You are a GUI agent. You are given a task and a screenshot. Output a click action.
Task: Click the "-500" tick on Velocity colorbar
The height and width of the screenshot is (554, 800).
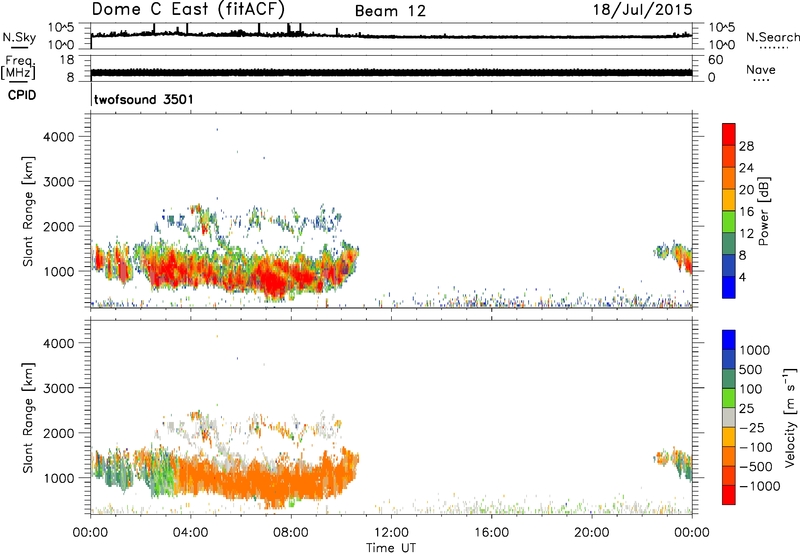point(756,467)
